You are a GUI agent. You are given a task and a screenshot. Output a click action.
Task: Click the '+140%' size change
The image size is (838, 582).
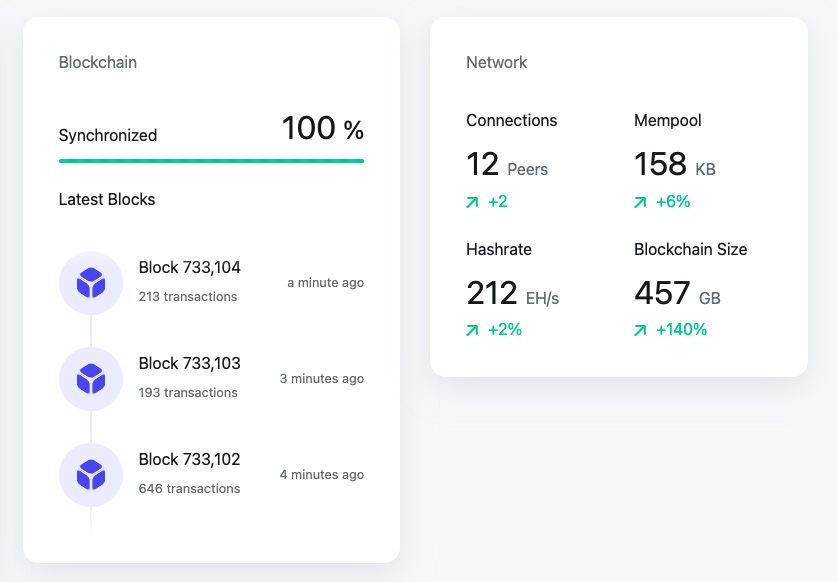[681, 330]
